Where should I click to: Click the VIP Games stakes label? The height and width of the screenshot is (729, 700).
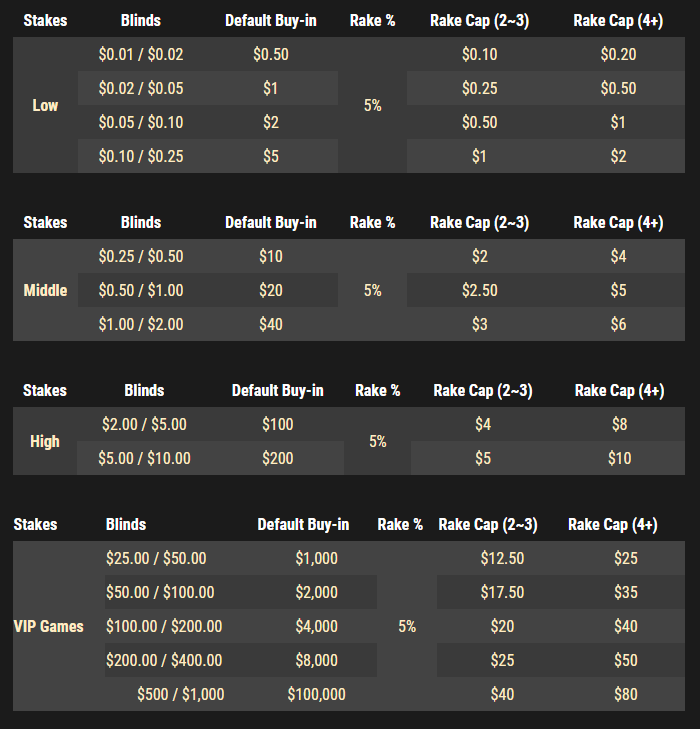point(49,626)
